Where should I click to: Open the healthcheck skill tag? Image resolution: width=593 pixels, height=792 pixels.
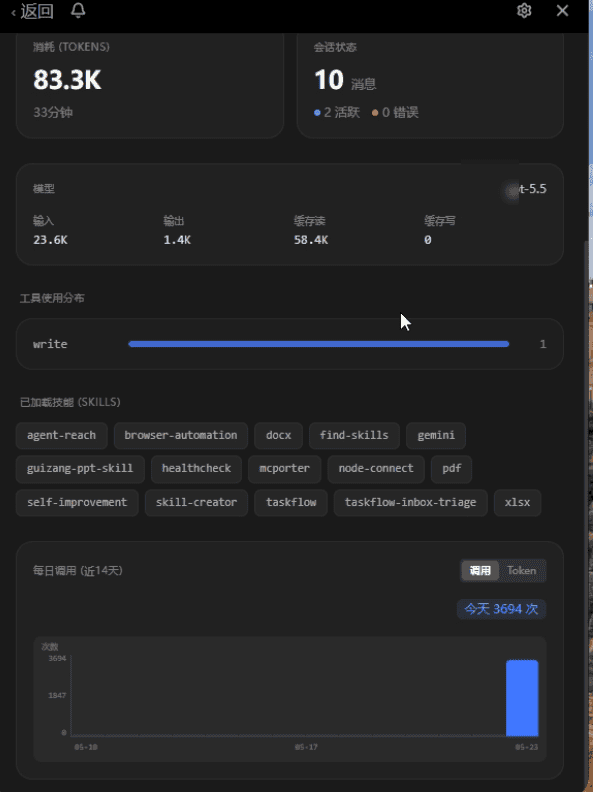[x=196, y=469]
